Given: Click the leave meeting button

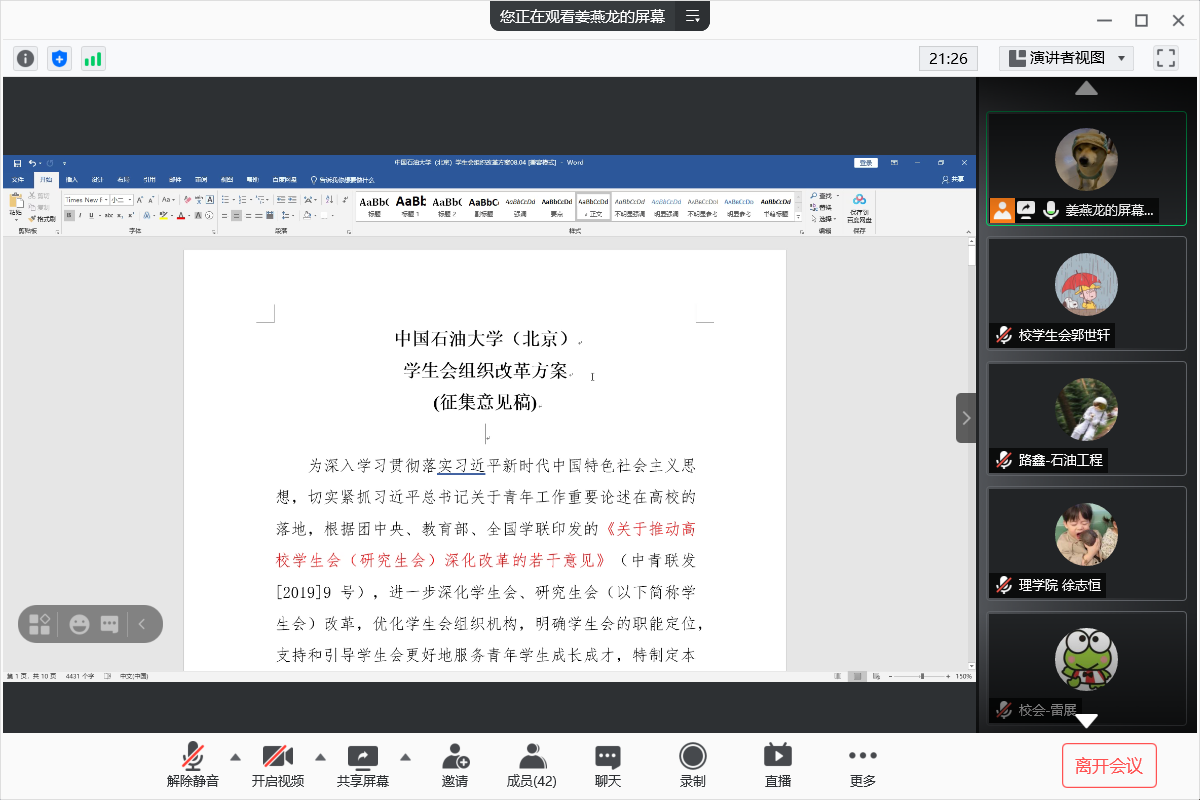Looking at the screenshot, I should (x=1109, y=766).
